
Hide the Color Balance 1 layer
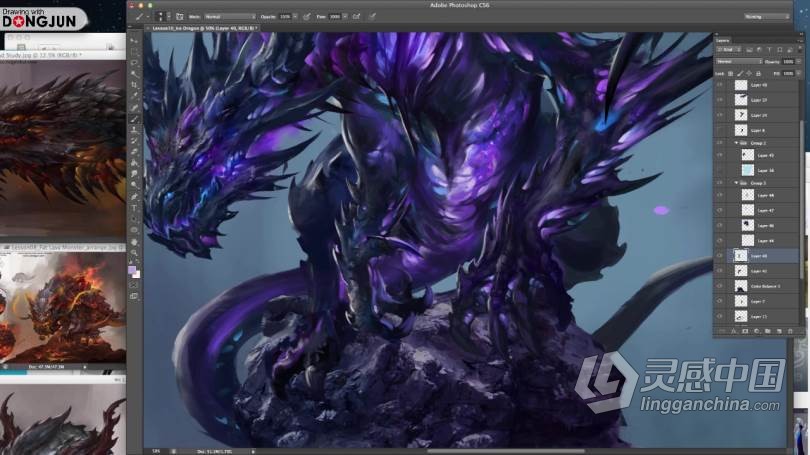720,286
